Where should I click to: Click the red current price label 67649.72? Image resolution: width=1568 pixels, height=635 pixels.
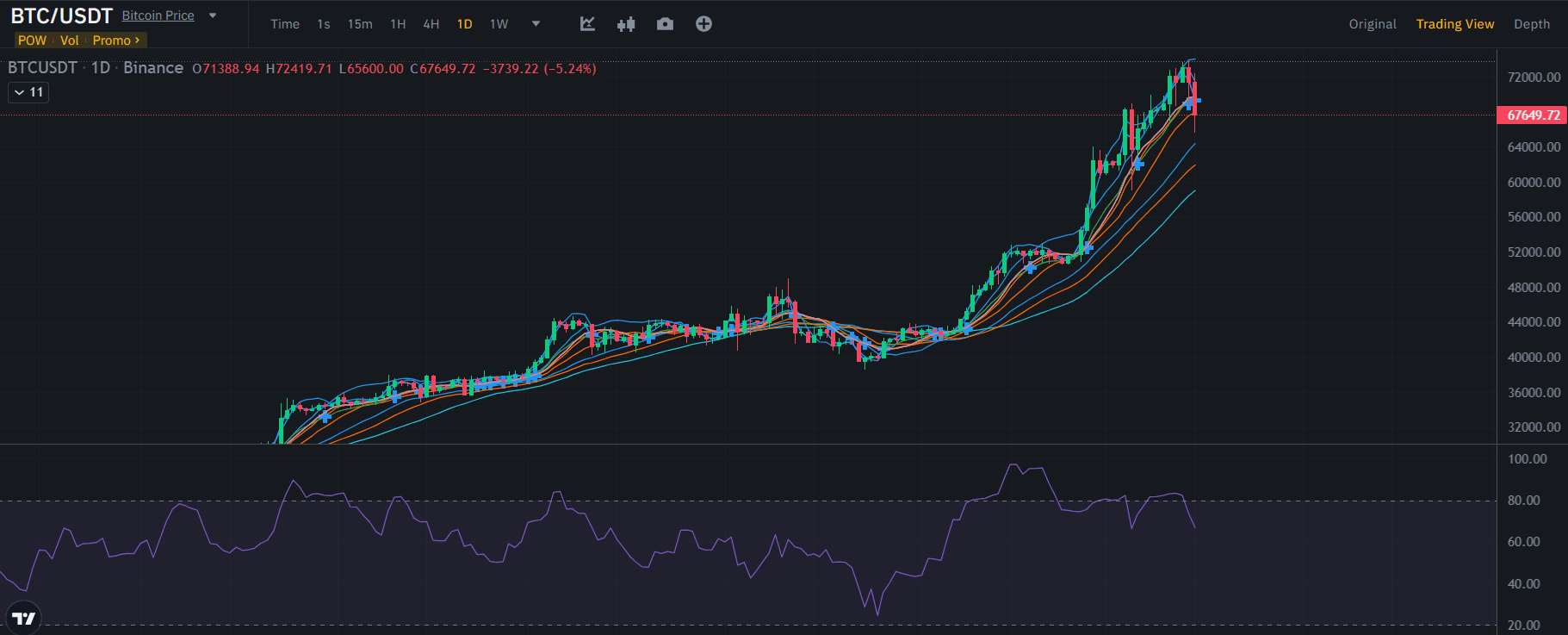[x=1533, y=115]
